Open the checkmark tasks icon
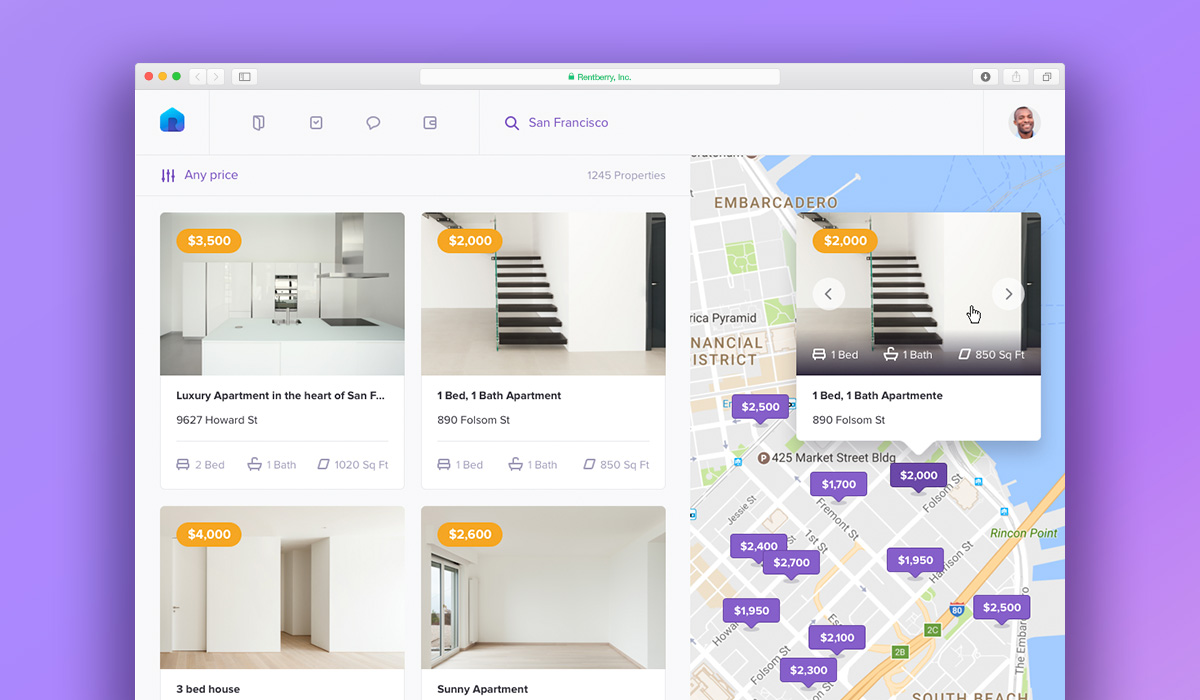 click(316, 123)
